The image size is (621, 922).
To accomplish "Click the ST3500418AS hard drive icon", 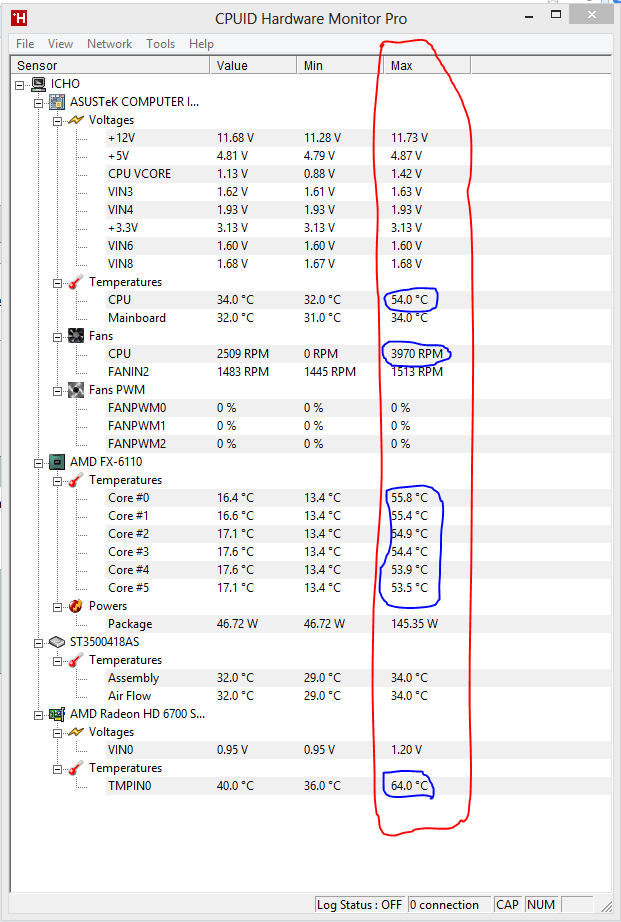I will pyautogui.click(x=57, y=642).
